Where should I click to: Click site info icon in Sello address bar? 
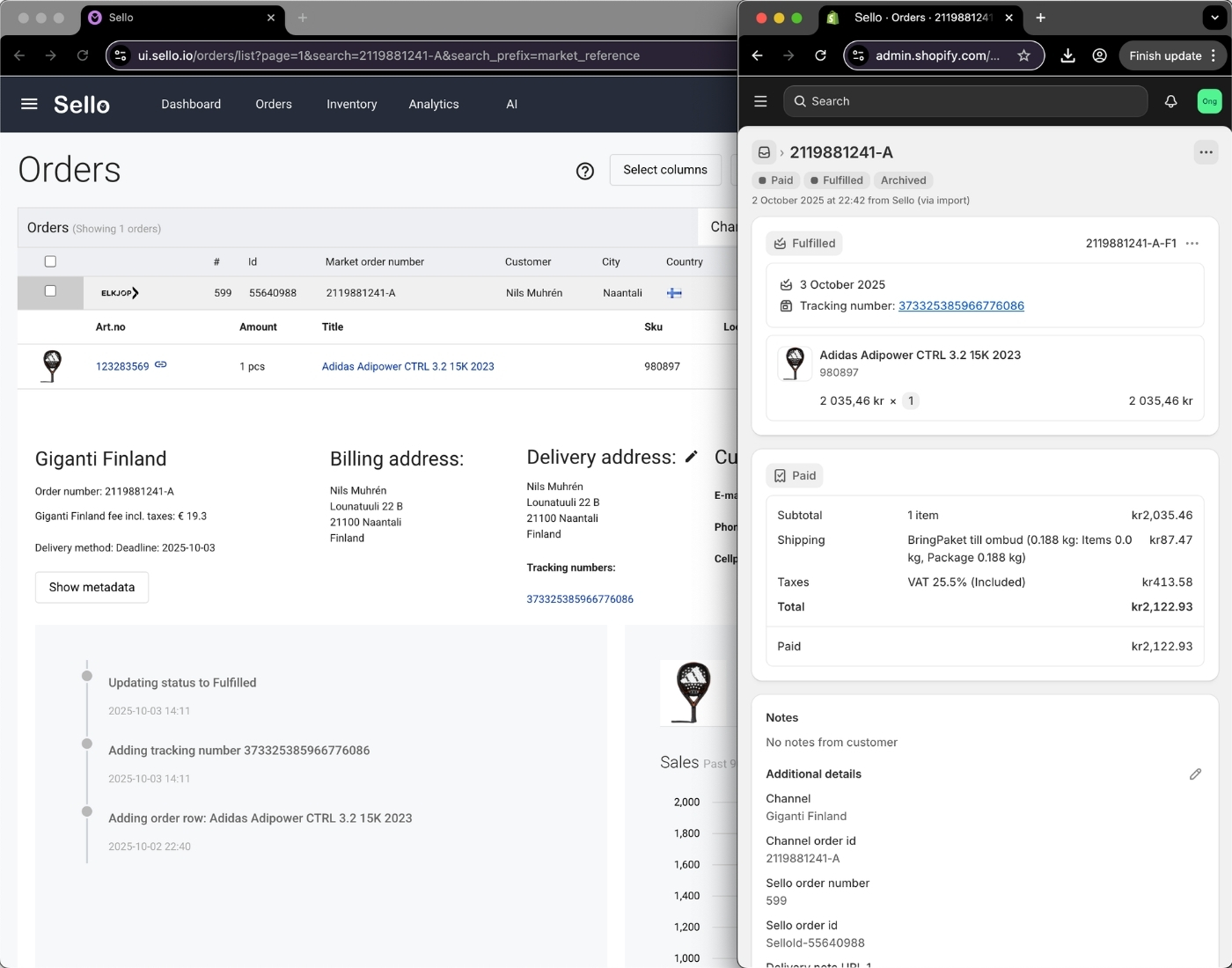point(121,55)
